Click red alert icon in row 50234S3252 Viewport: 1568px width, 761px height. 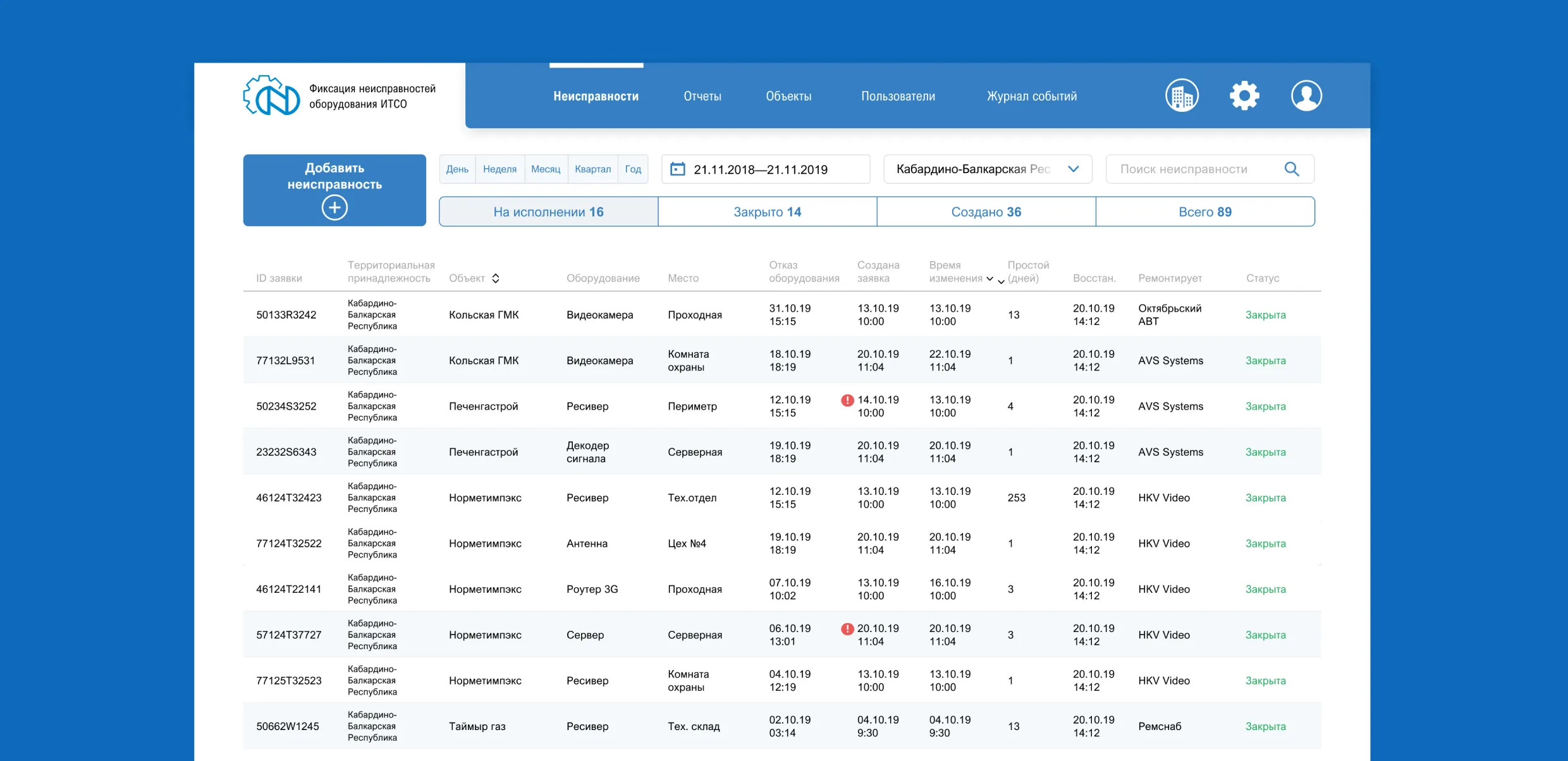point(847,400)
